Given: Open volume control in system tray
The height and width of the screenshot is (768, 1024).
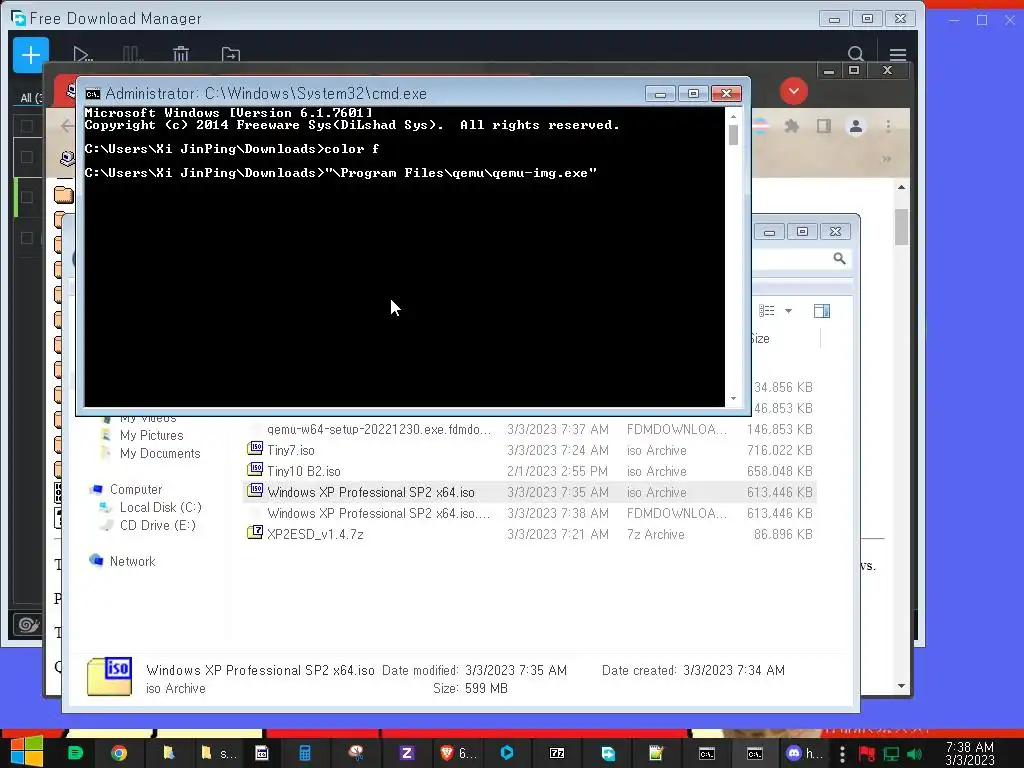Looking at the screenshot, I should [x=914, y=754].
